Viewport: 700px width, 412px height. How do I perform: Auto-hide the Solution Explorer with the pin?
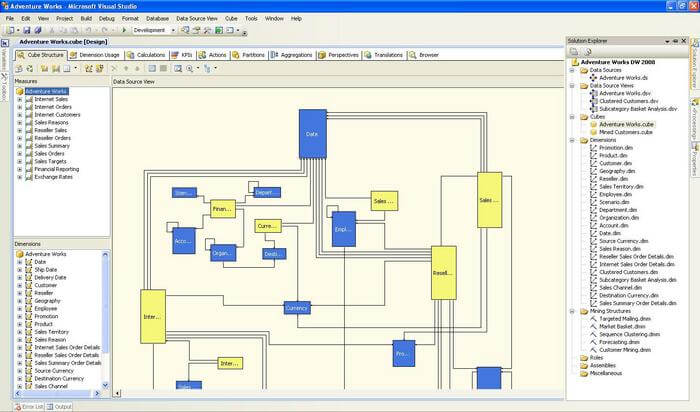click(x=676, y=41)
